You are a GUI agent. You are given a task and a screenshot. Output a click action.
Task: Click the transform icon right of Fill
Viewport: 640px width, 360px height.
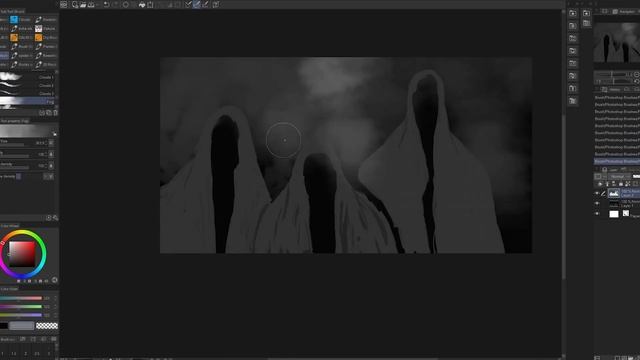[x=150, y=4]
